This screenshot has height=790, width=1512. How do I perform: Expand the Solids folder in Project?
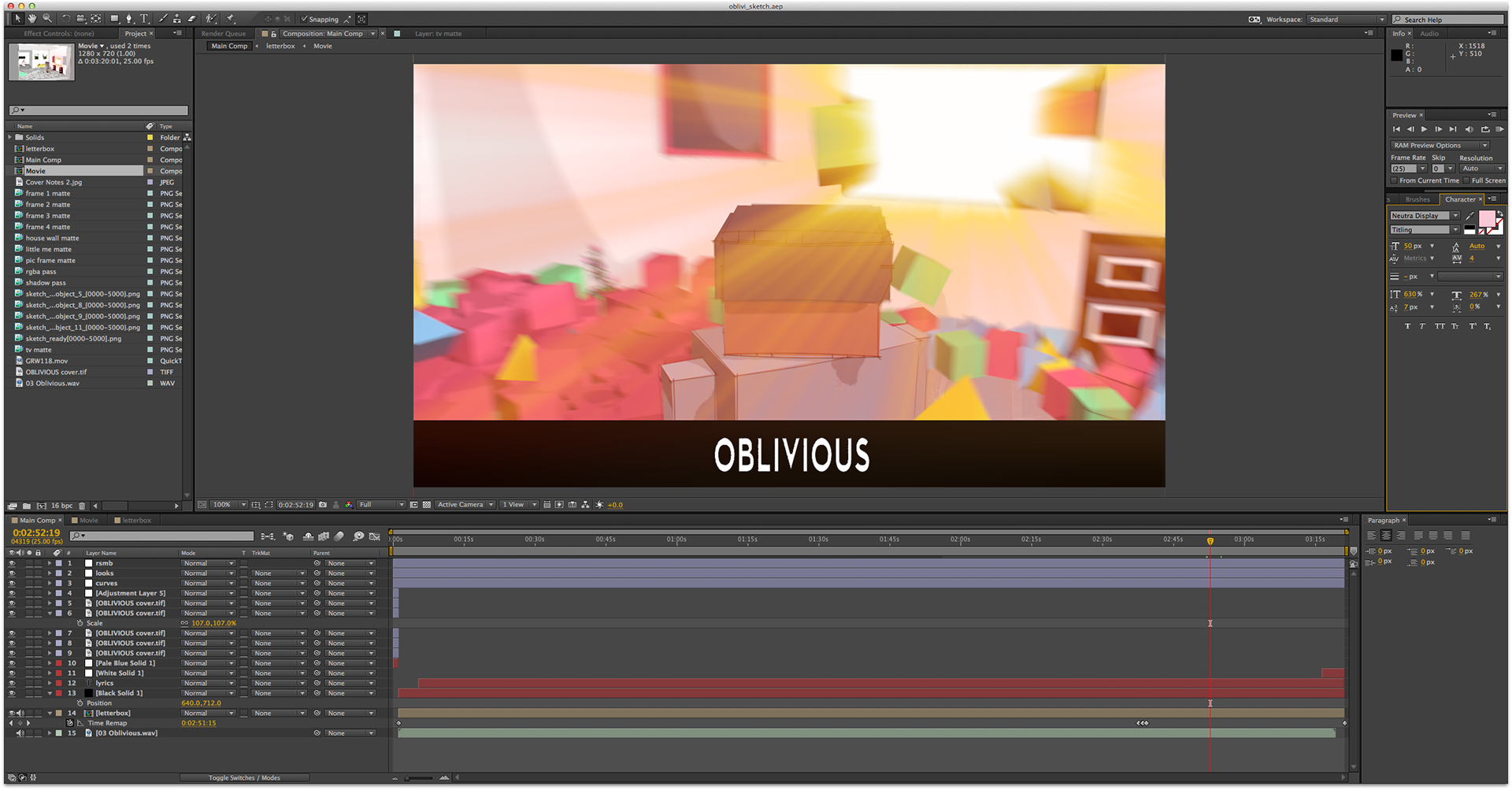pyautogui.click(x=10, y=137)
